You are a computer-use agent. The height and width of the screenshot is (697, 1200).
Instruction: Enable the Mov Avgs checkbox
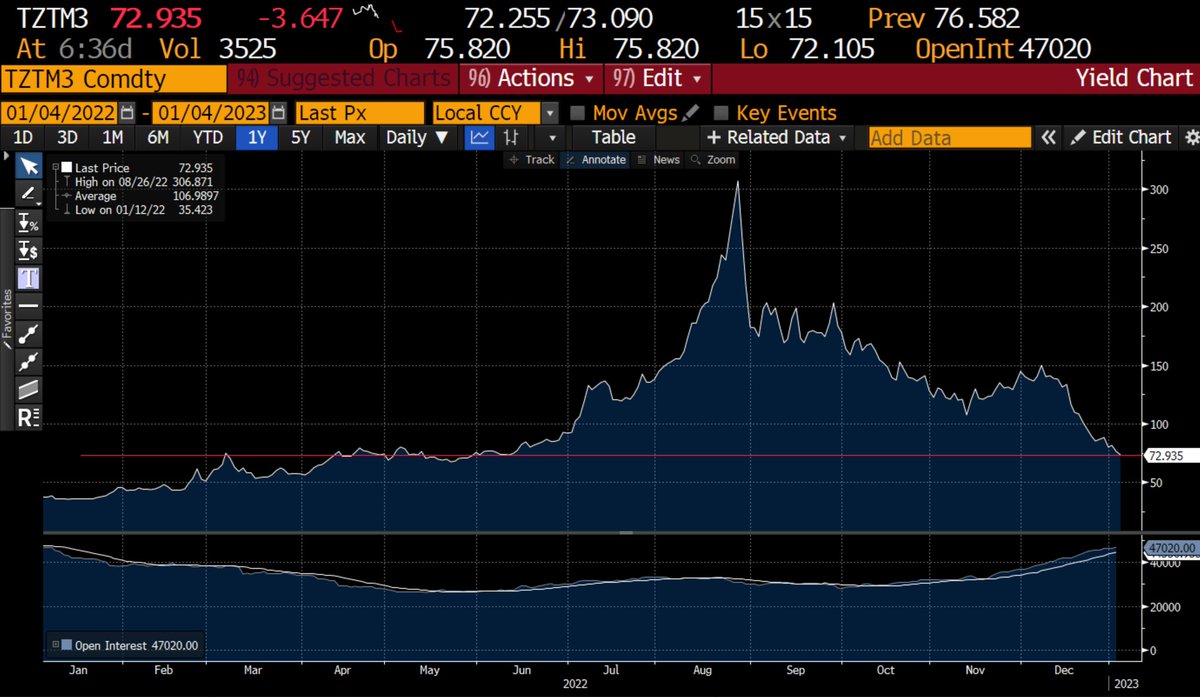[577, 113]
